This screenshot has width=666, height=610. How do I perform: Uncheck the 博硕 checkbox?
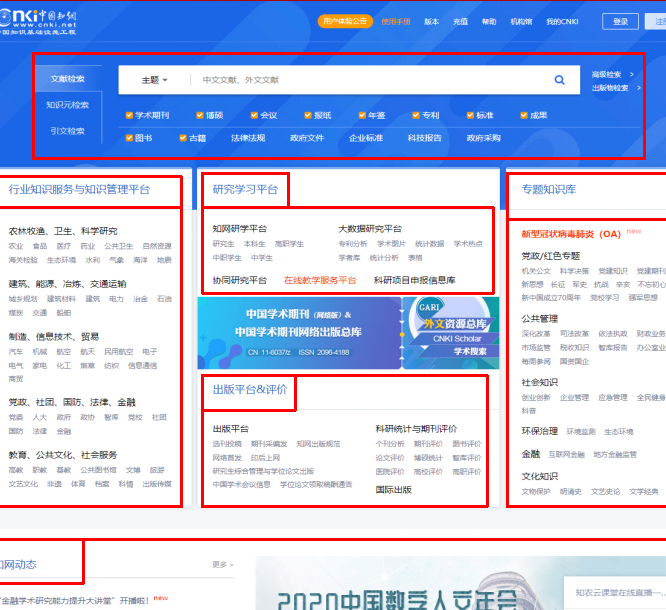point(200,115)
